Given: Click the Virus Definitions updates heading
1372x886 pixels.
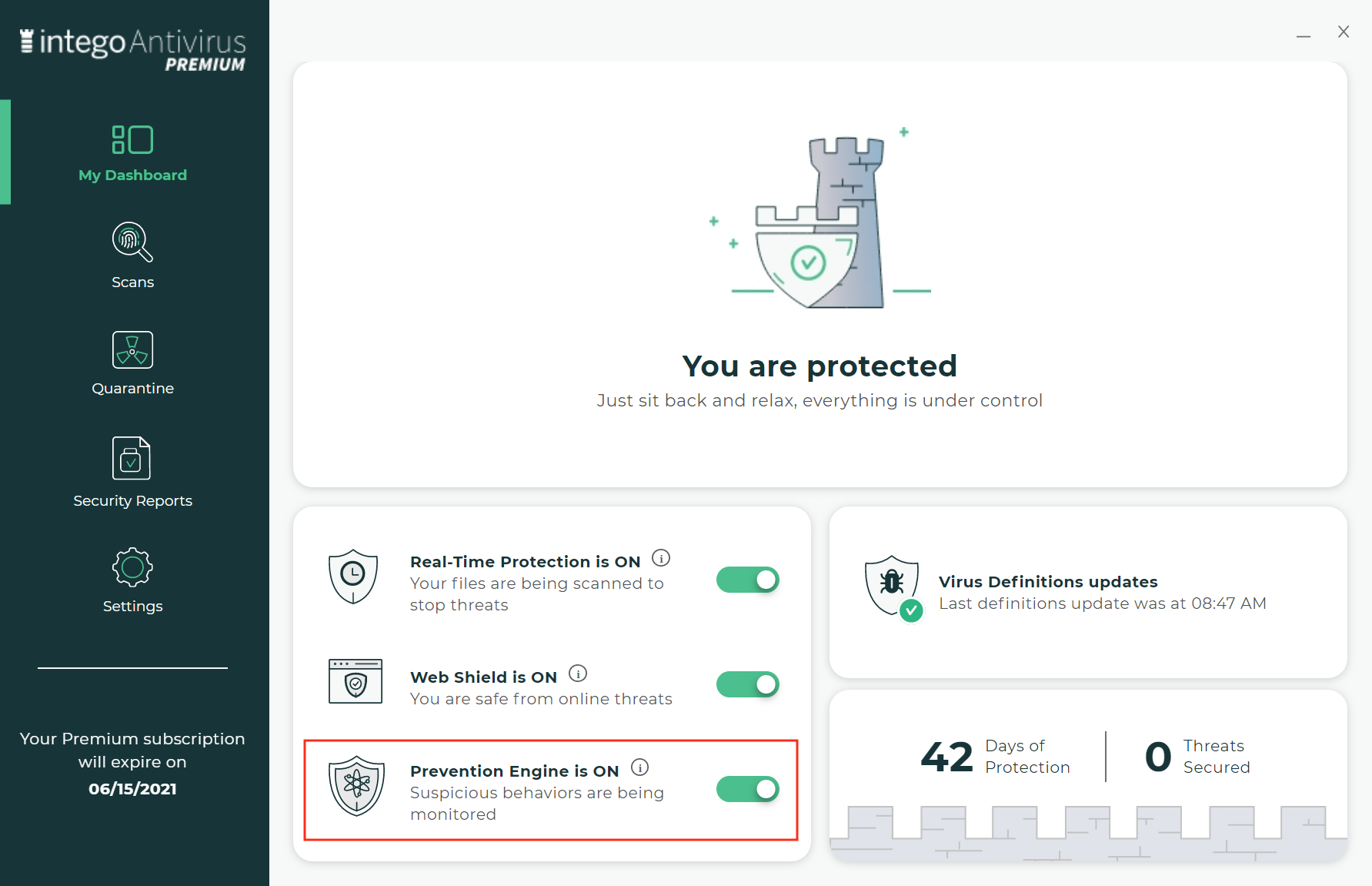Looking at the screenshot, I should [1048, 582].
